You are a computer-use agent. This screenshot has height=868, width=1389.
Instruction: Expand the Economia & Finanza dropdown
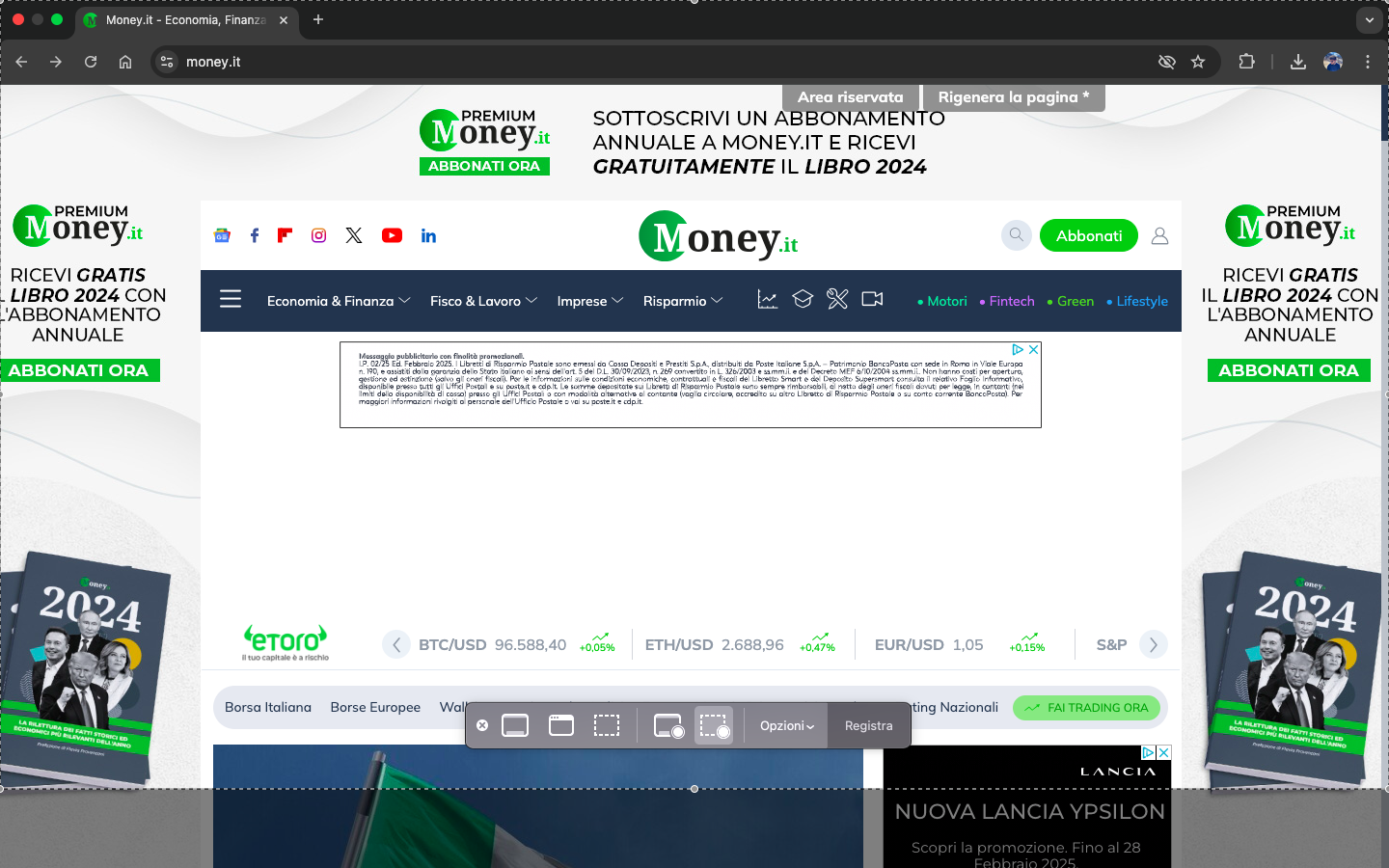(x=339, y=301)
